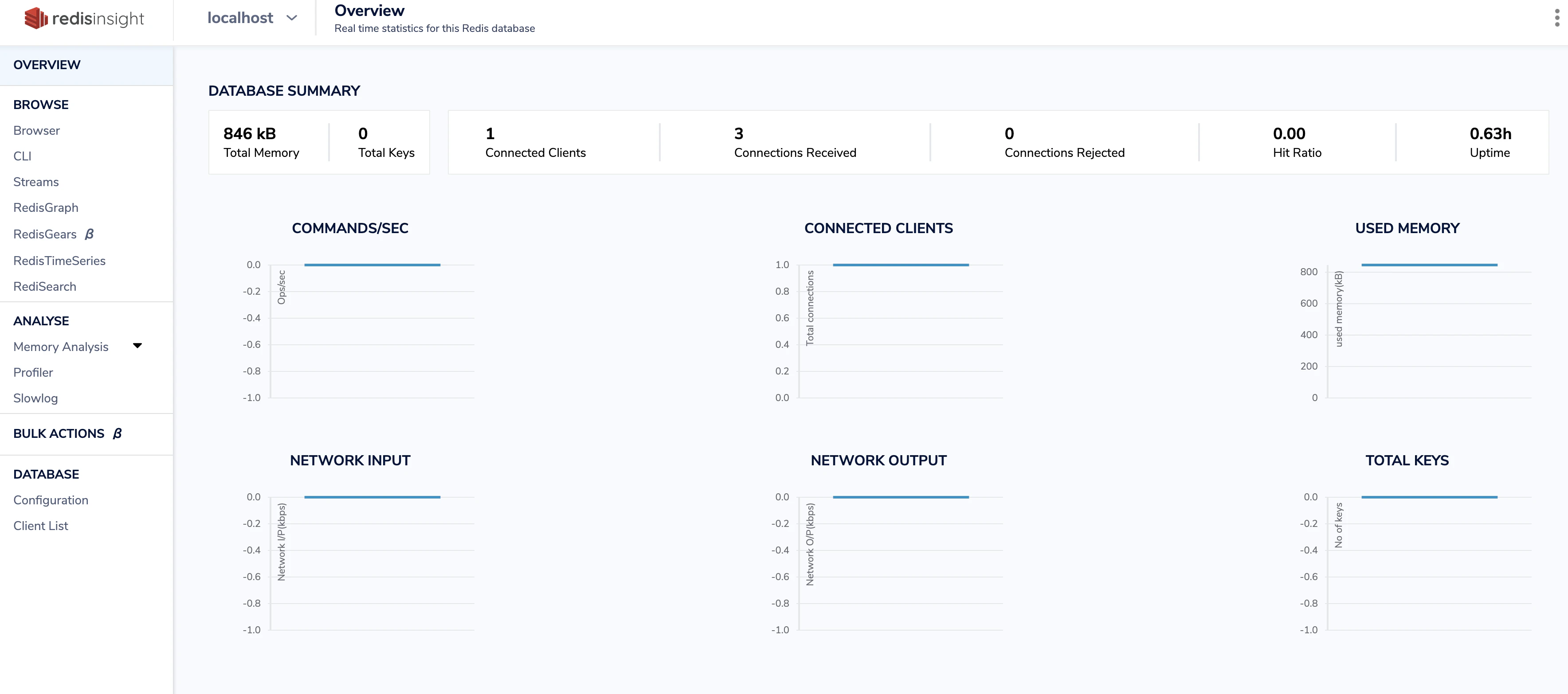The width and height of the screenshot is (1568, 694).
Task: Launch the Profiler tool
Action: (x=33, y=372)
